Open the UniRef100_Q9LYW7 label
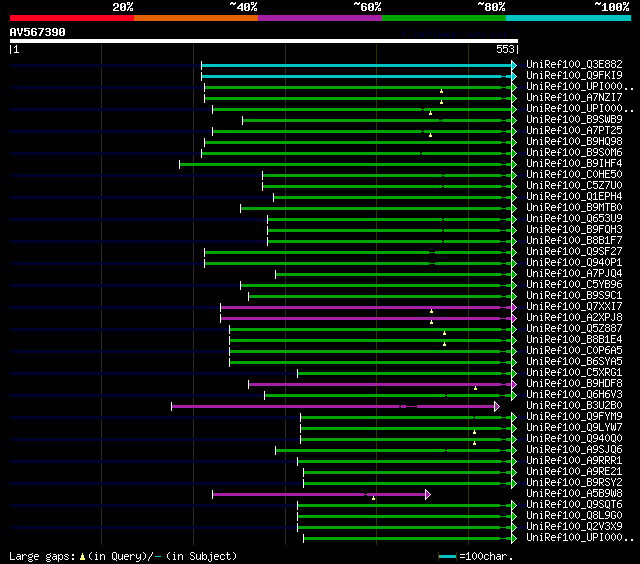 (574, 428)
